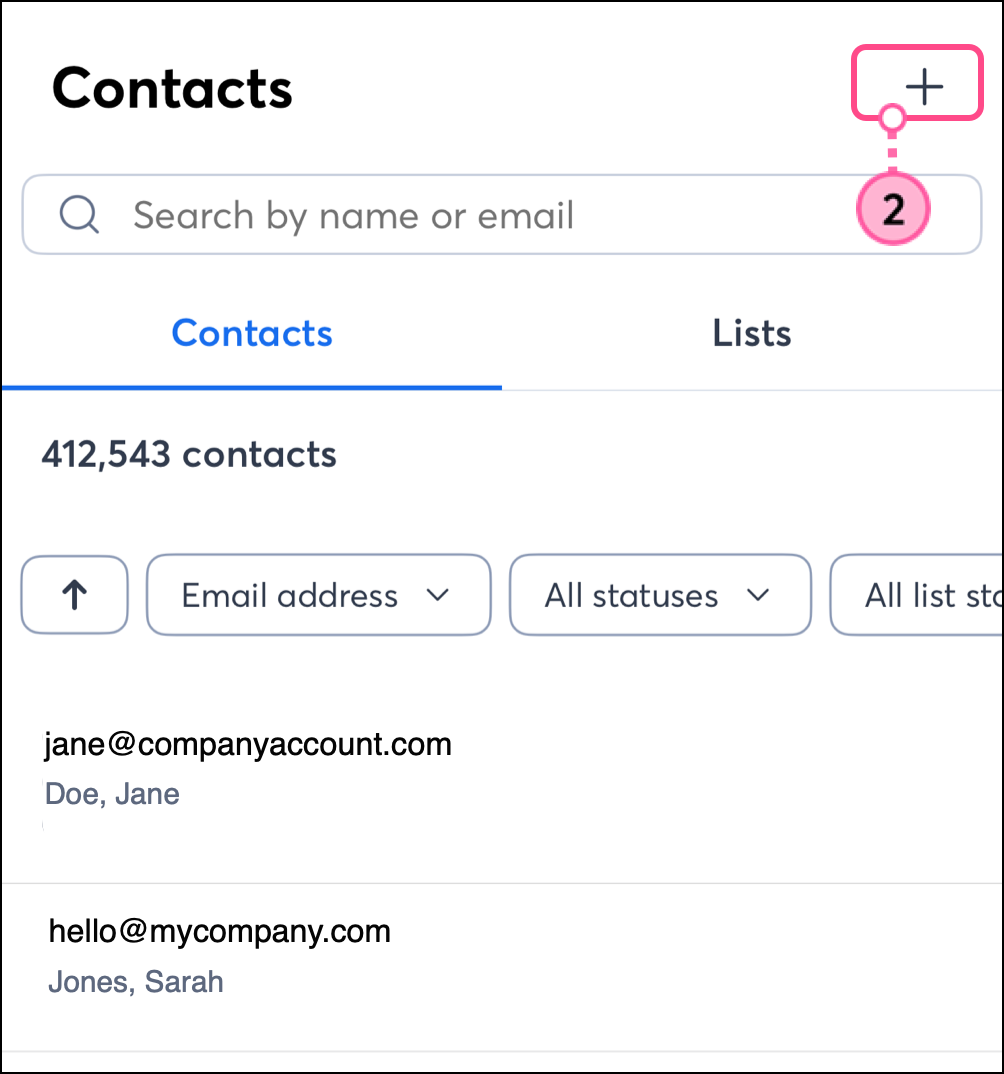Screen dimensions: 1004x1074
Task: Select the Jones, Sarah name label
Action: 136,981
